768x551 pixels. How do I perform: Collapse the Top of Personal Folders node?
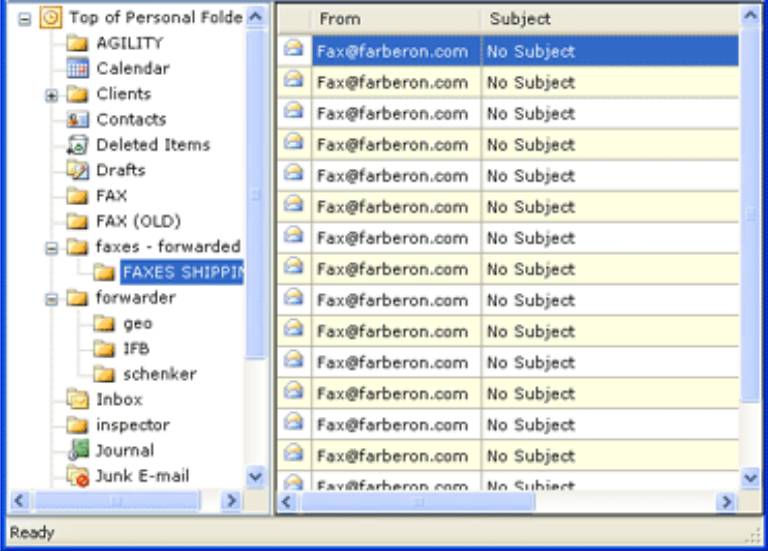click(x=25, y=18)
